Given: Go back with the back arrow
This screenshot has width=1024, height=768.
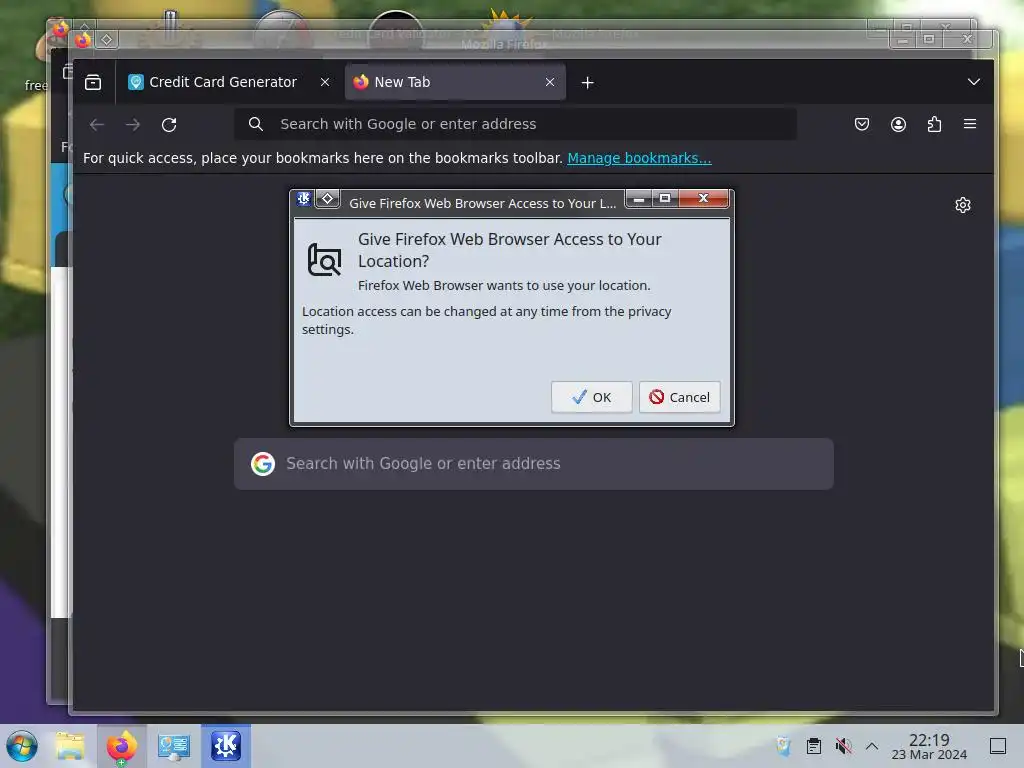Looking at the screenshot, I should click(97, 124).
